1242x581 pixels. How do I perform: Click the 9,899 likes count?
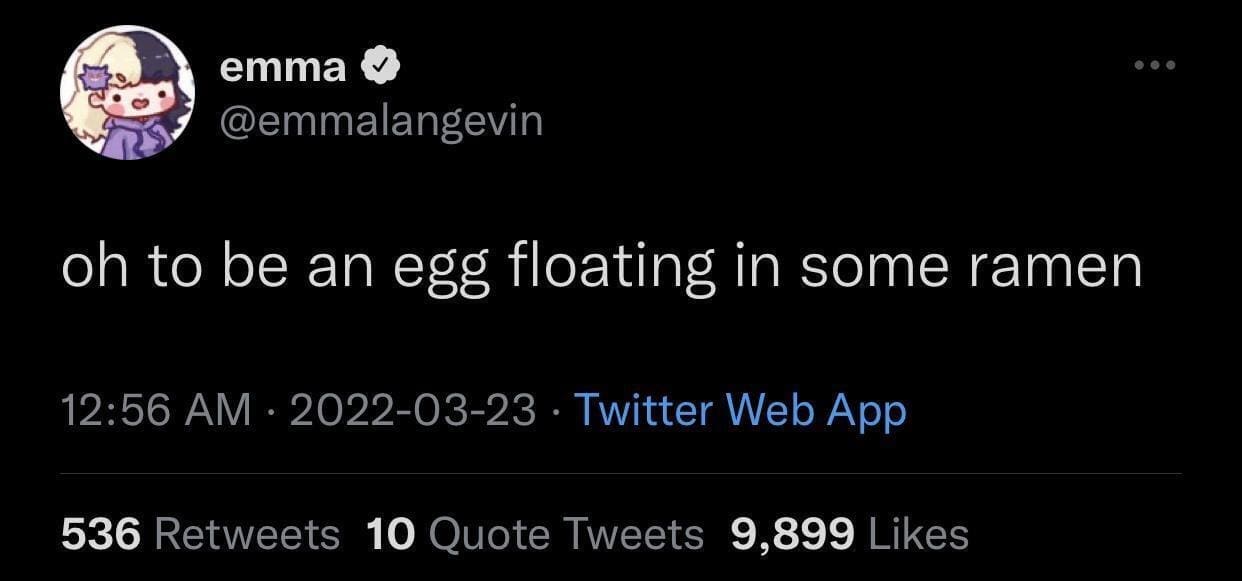[793, 534]
